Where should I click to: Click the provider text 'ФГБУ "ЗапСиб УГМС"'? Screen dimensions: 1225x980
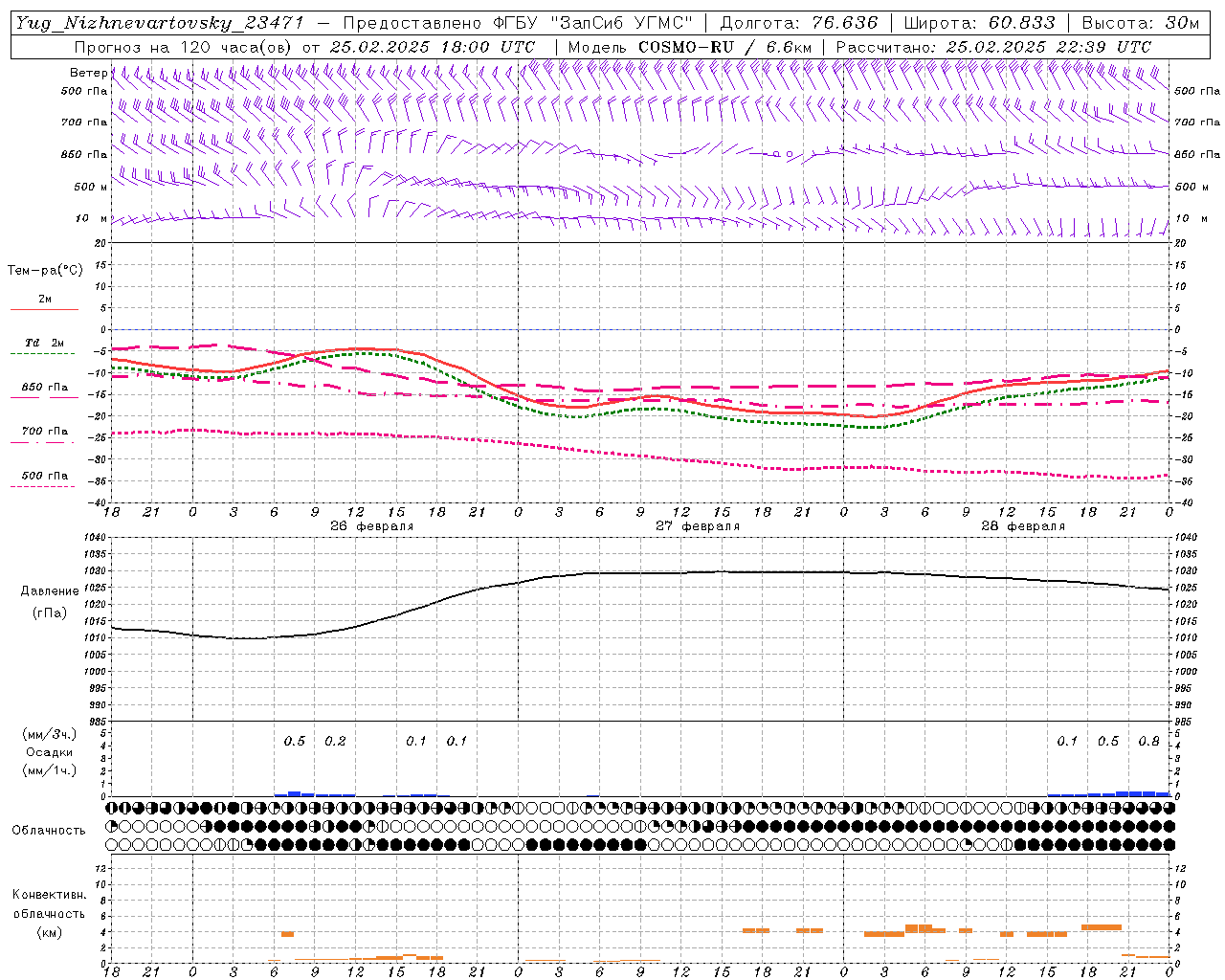(592, 23)
